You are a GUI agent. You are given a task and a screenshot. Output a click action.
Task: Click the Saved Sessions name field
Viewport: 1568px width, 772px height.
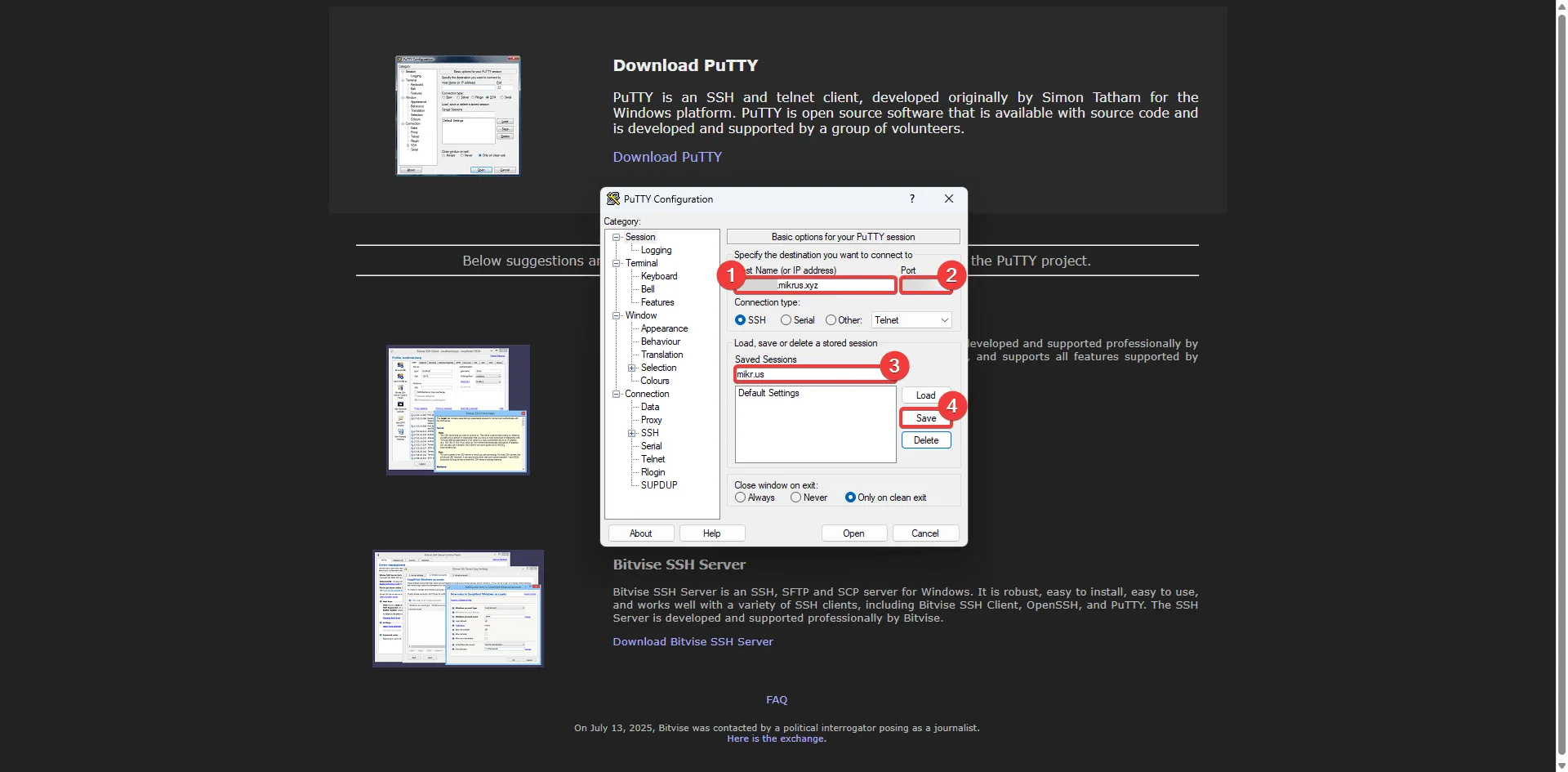tap(815, 374)
